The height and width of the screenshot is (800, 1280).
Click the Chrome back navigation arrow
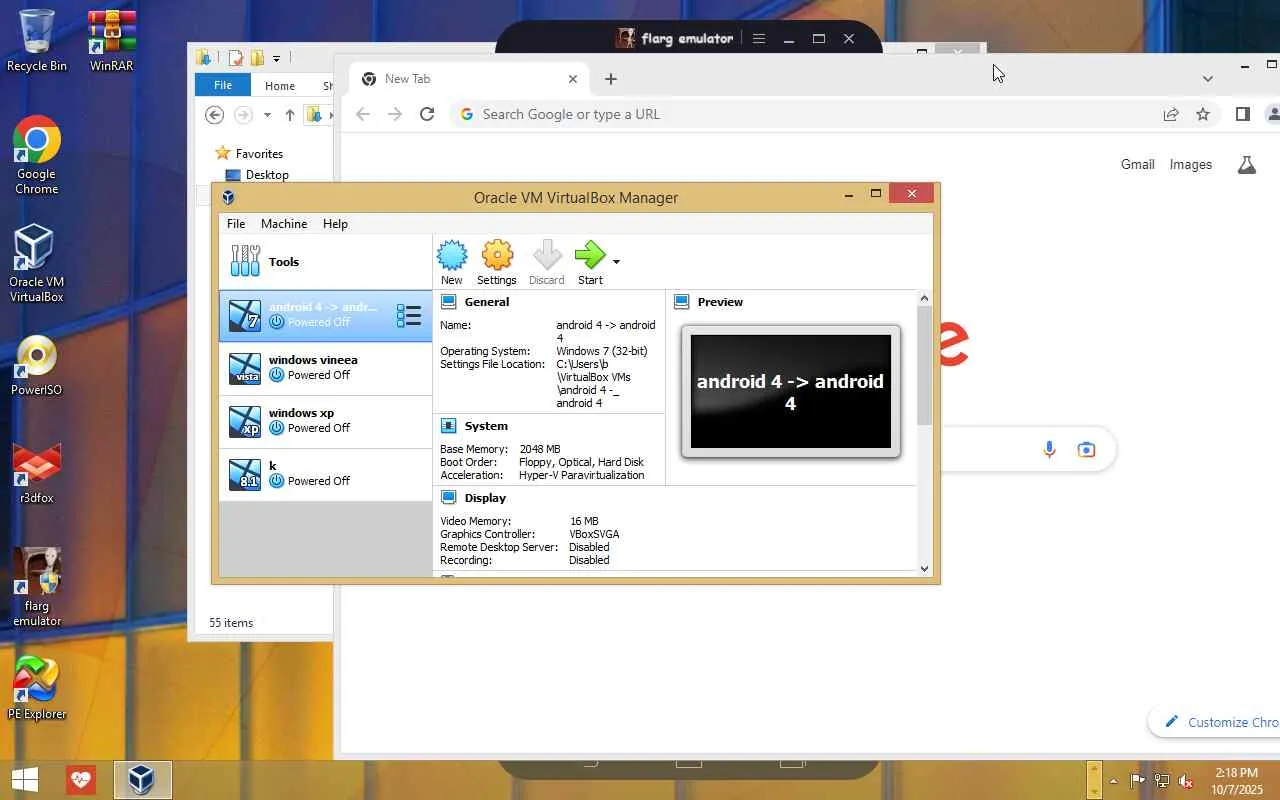(x=363, y=114)
